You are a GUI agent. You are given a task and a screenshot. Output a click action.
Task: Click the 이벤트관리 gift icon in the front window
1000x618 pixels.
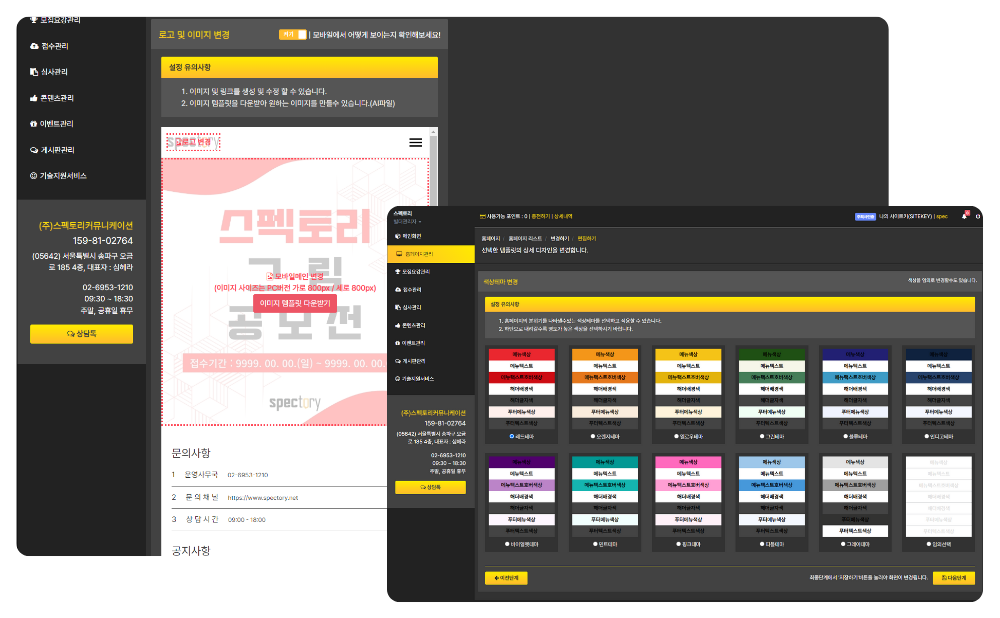pyautogui.click(x=398, y=343)
